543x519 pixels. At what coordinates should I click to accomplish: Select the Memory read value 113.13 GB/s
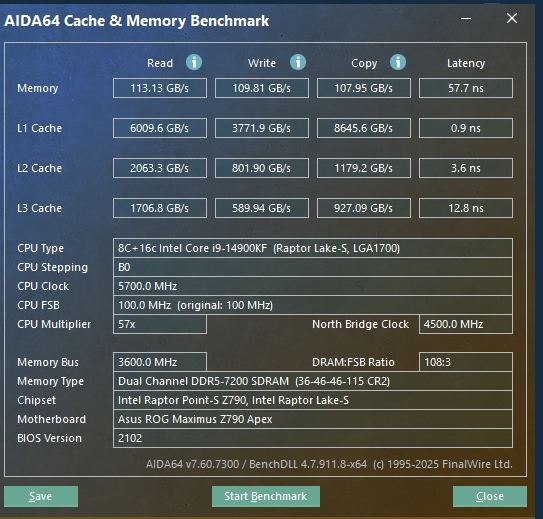[x=160, y=88]
